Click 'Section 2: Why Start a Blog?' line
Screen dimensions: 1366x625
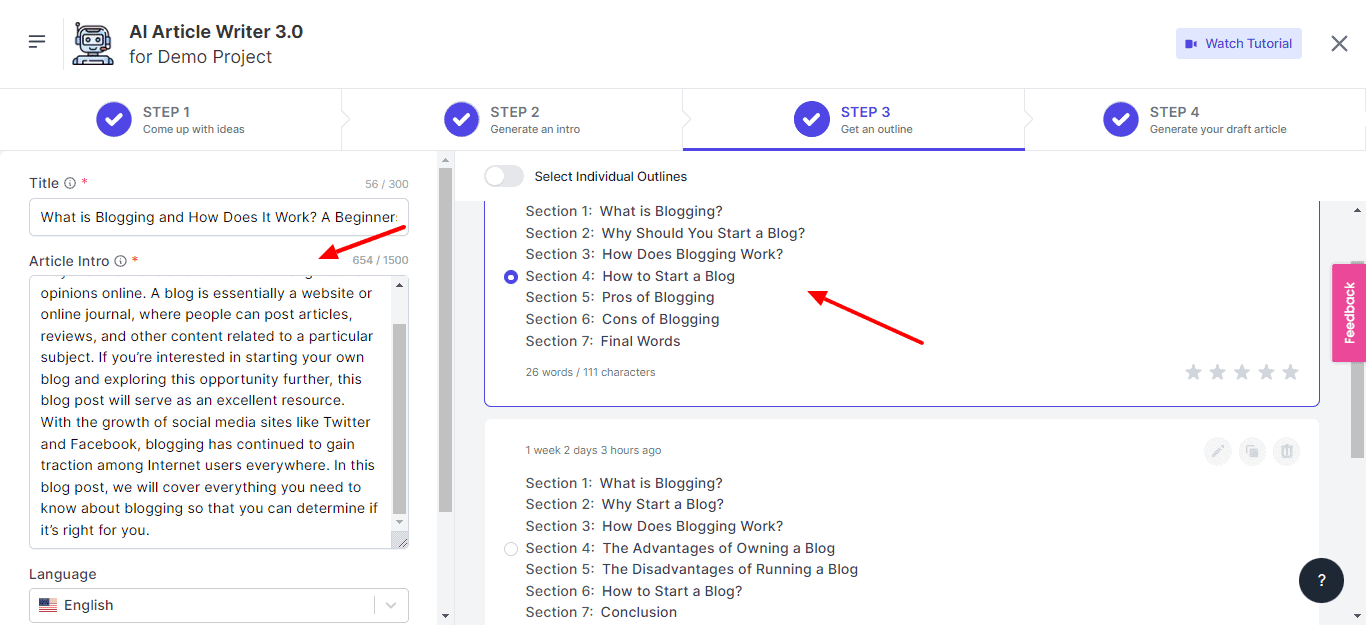625,504
